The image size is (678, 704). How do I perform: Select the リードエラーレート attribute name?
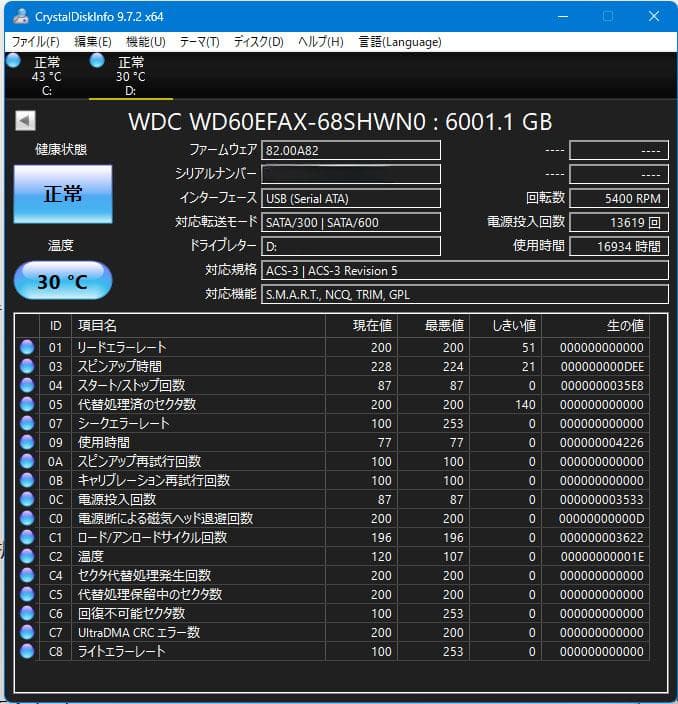tap(122, 347)
